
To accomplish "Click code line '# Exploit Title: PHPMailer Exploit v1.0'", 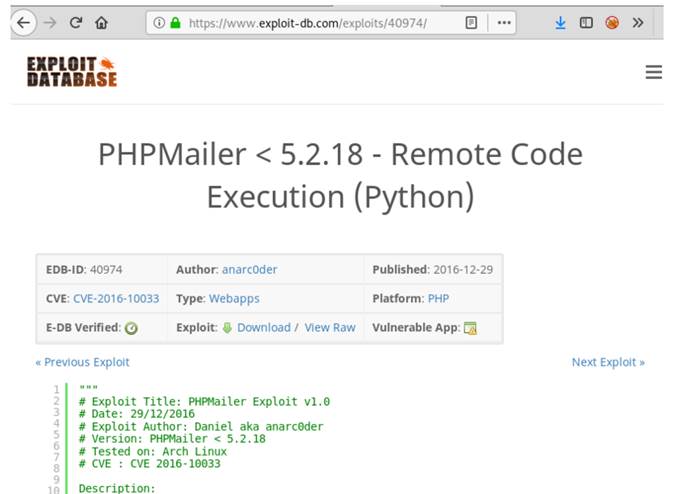I will click(x=204, y=401).
